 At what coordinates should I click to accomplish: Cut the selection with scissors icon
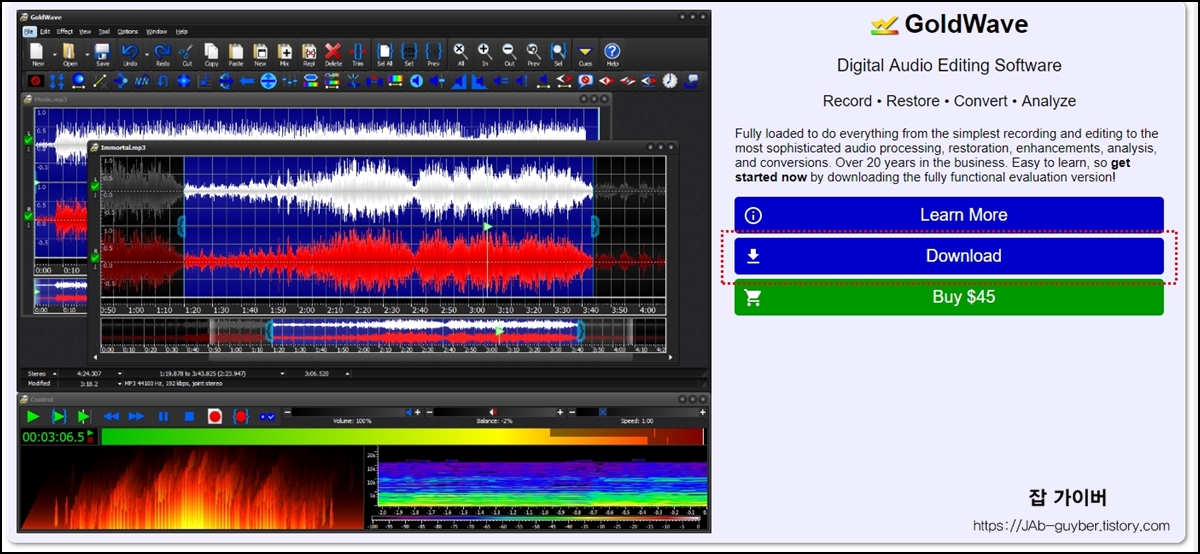[x=186, y=52]
